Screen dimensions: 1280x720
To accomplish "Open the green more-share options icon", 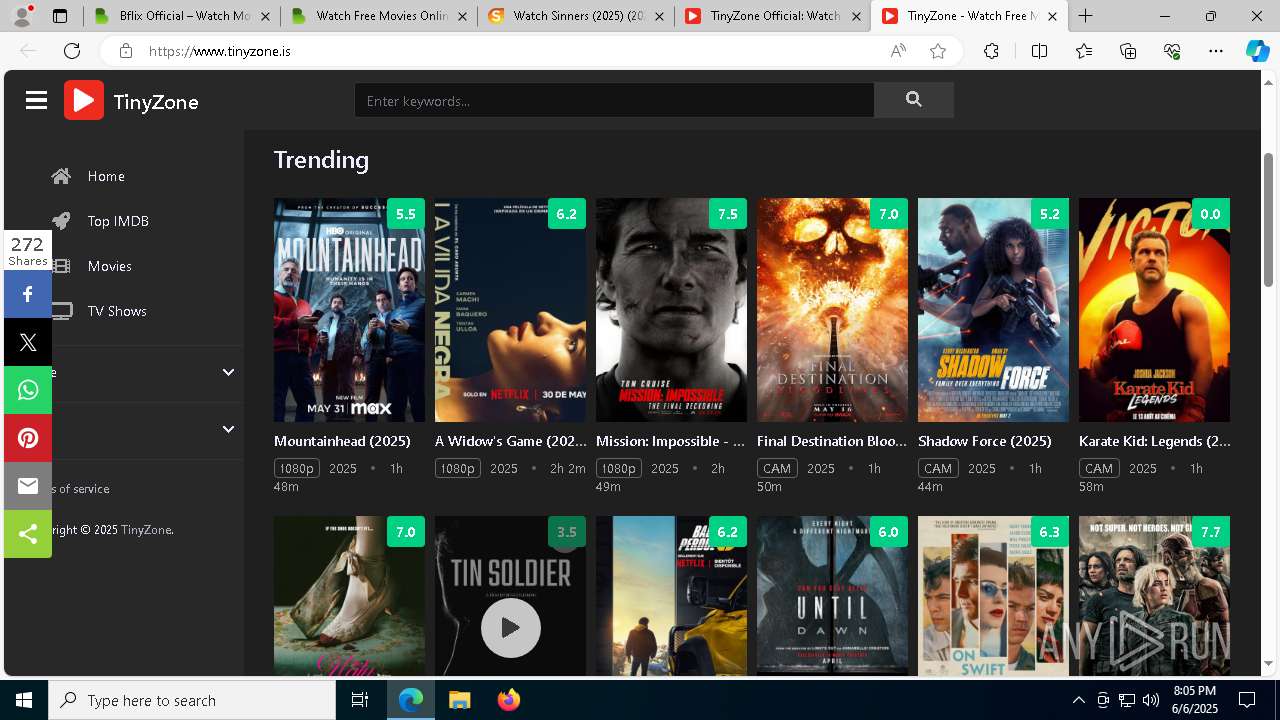I will coord(28,534).
